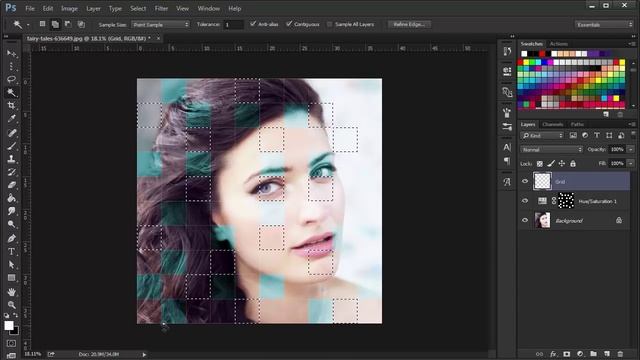
Task: Switch to the Actions tab
Action: point(559,44)
